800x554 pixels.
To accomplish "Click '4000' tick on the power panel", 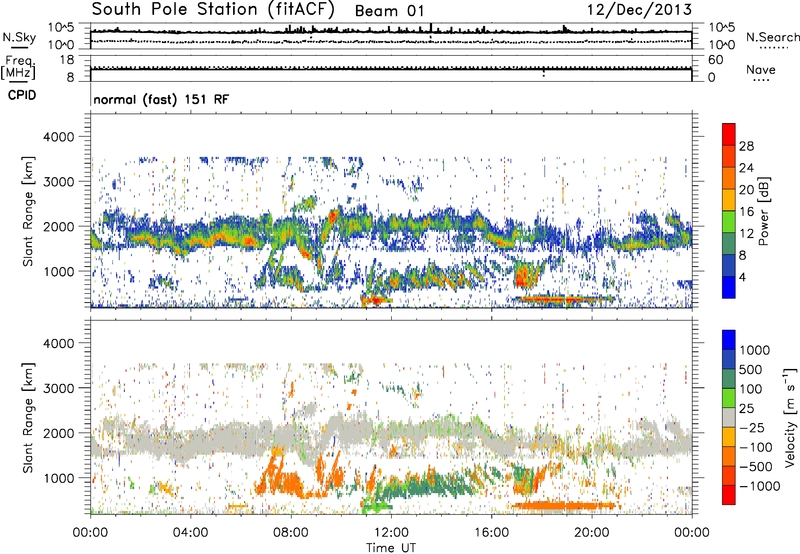I will [x=58, y=137].
